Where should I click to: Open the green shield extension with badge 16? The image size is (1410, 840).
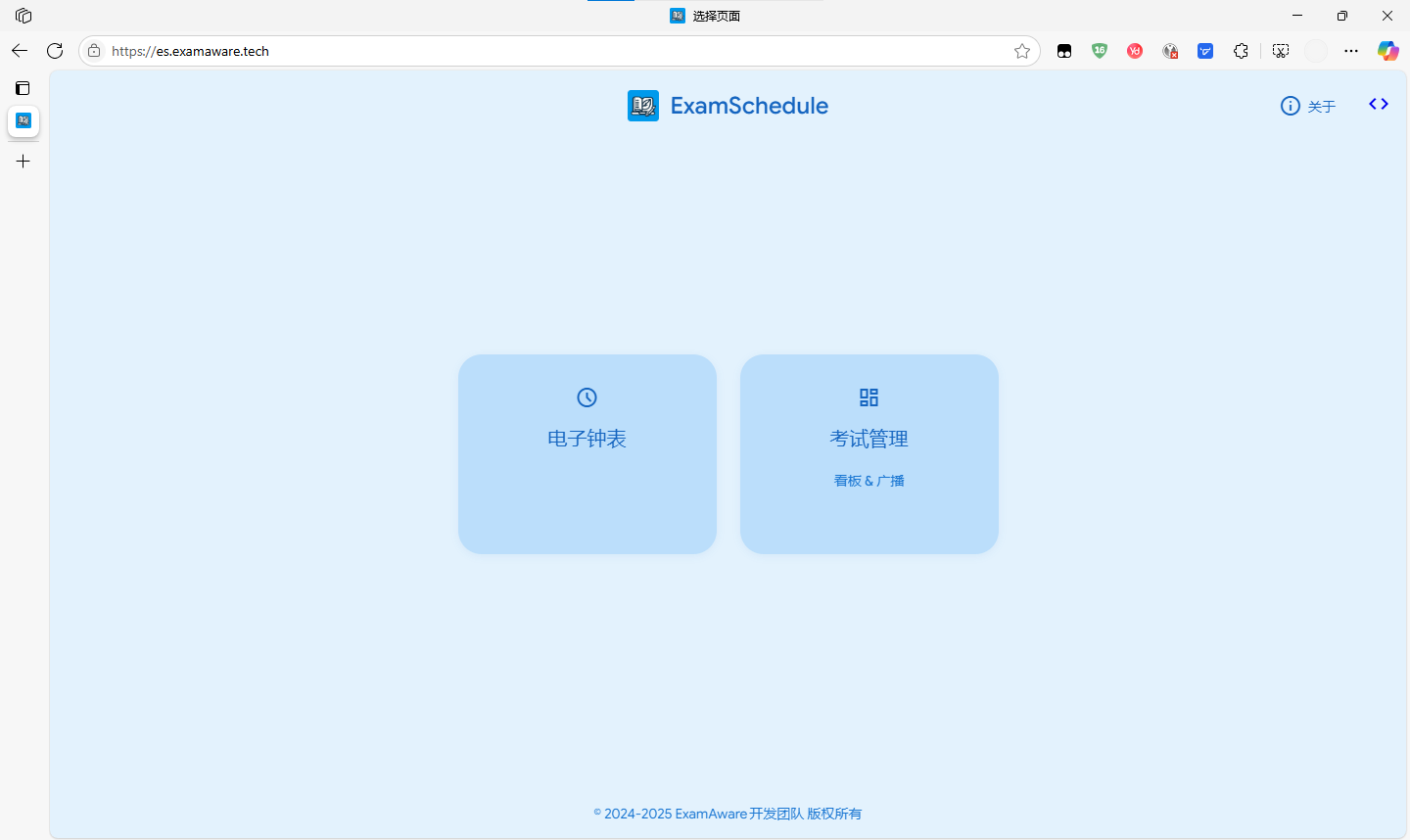(x=1100, y=51)
